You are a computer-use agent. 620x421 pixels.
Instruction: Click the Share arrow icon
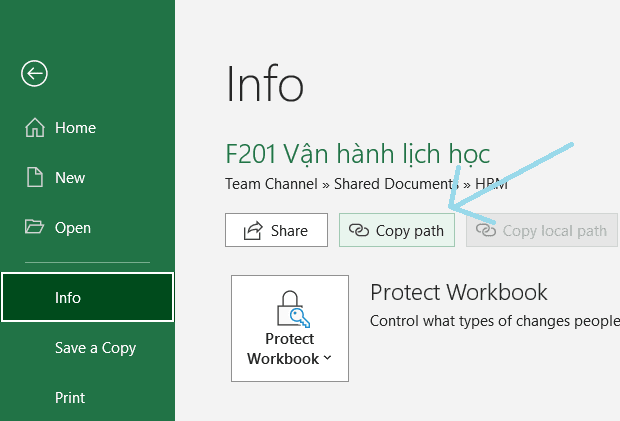pyautogui.click(x=253, y=230)
